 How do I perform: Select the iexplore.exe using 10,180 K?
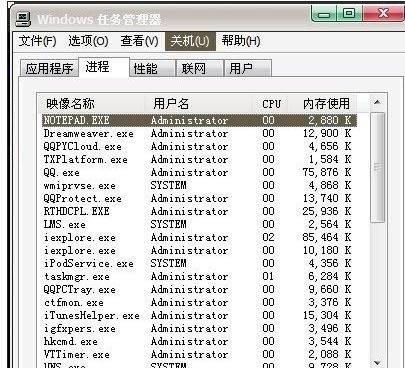click(199, 250)
